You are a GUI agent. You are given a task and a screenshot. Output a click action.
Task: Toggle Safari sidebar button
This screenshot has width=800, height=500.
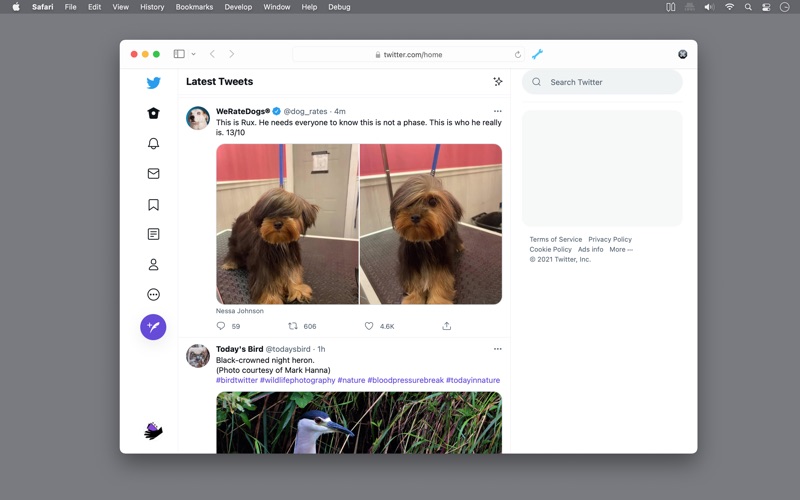[x=179, y=54]
